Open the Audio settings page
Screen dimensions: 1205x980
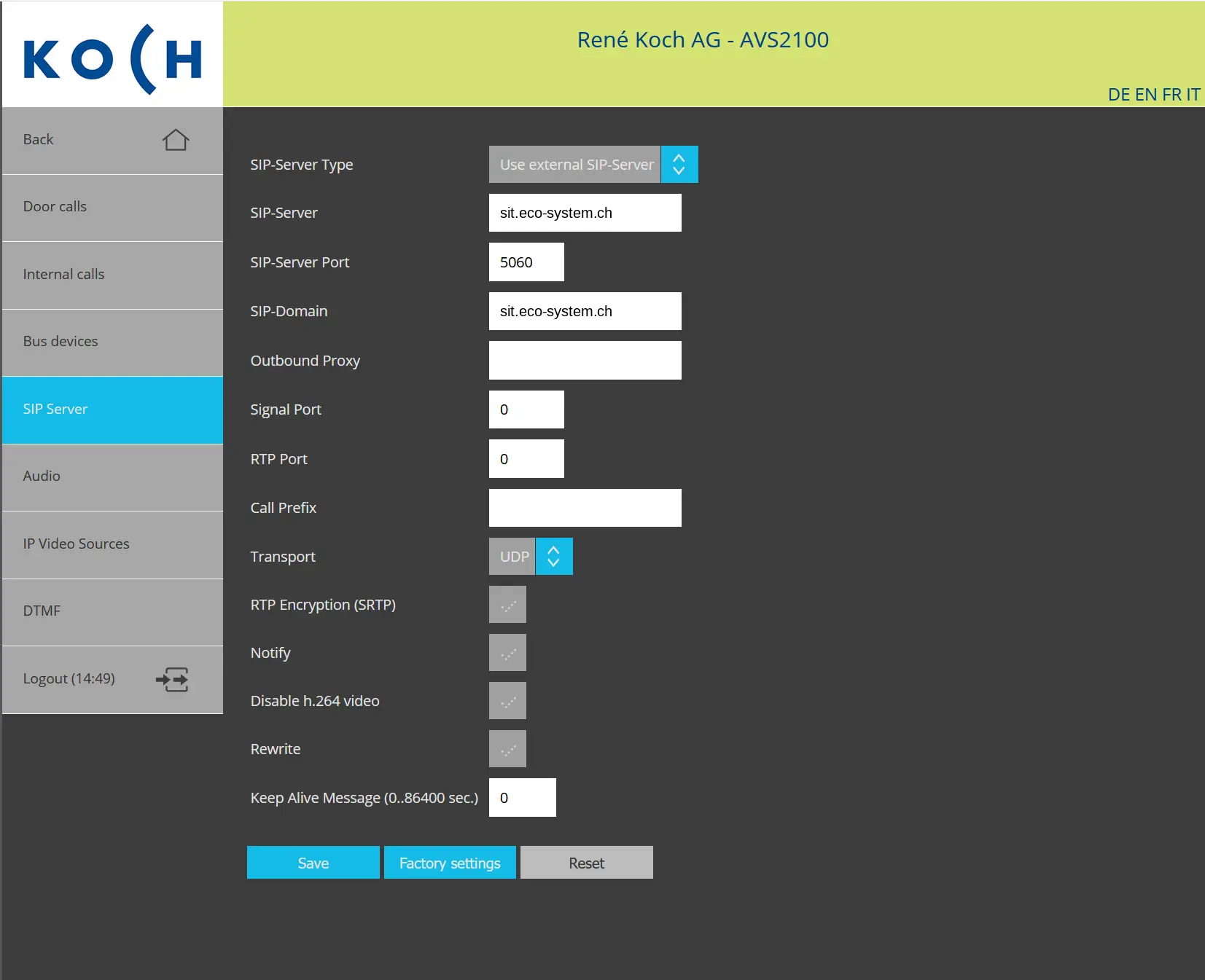[x=113, y=477]
